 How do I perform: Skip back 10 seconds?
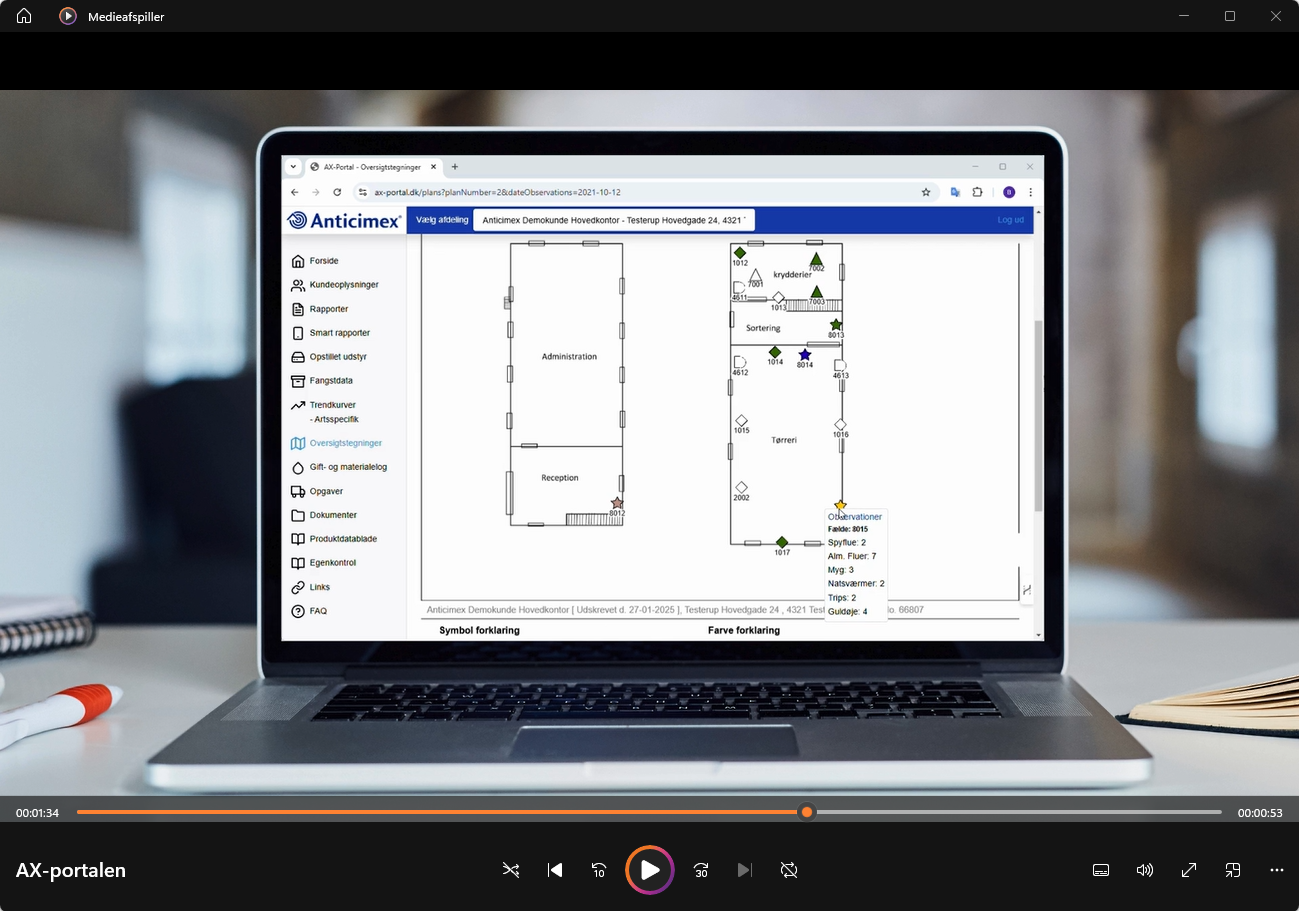(x=599, y=870)
